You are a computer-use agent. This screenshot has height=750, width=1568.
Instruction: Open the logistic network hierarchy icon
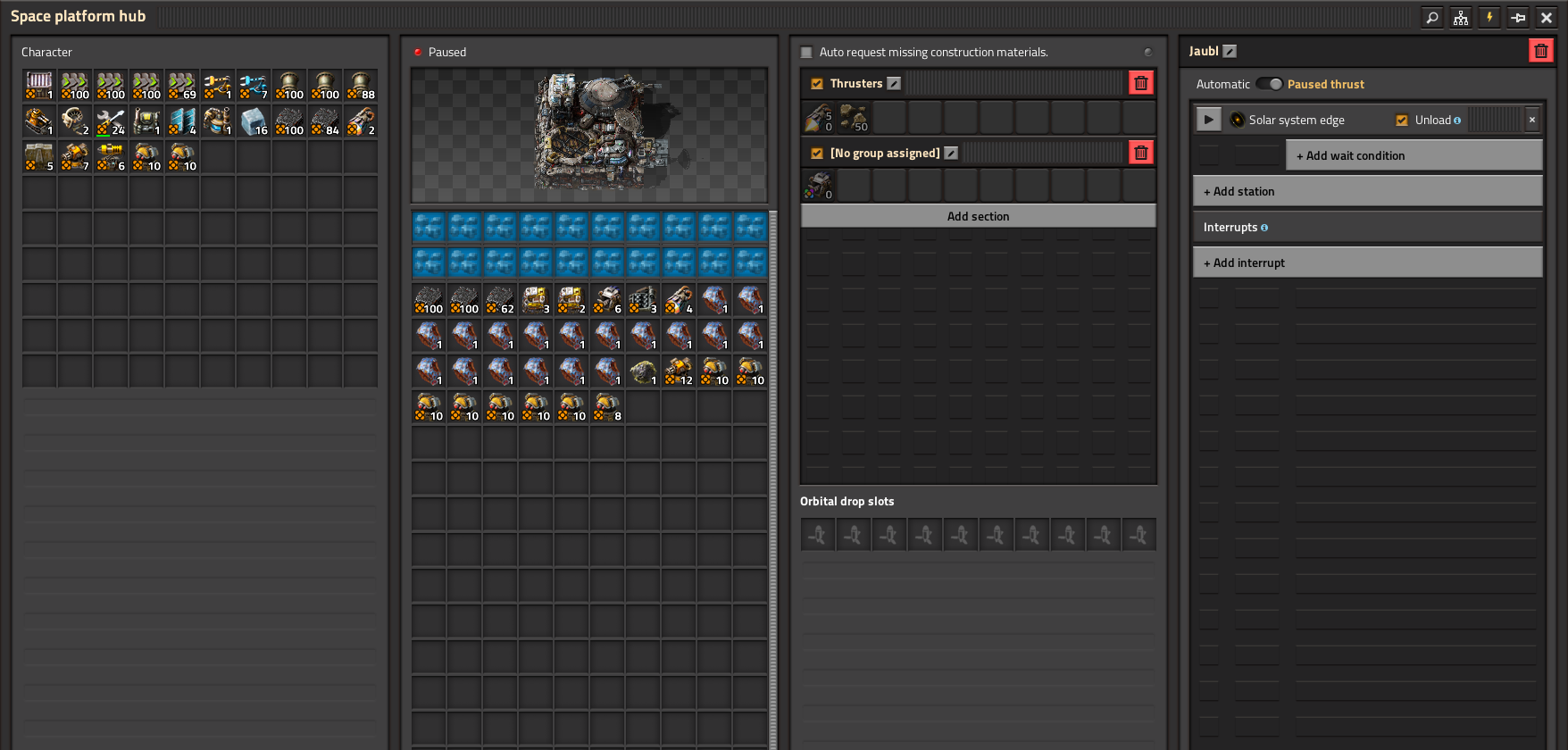click(1461, 17)
